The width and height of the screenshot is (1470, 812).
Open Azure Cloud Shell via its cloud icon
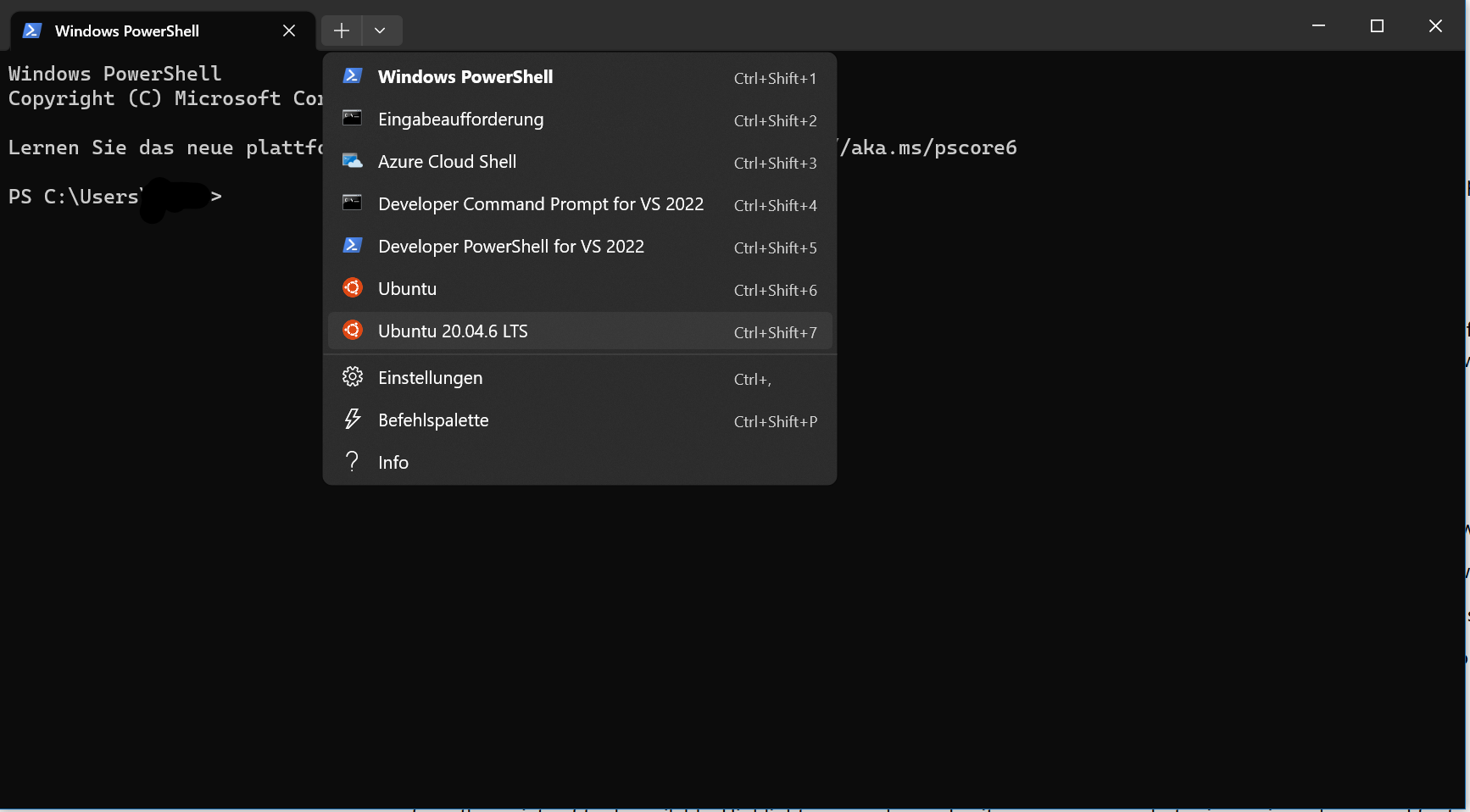[x=352, y=161]
